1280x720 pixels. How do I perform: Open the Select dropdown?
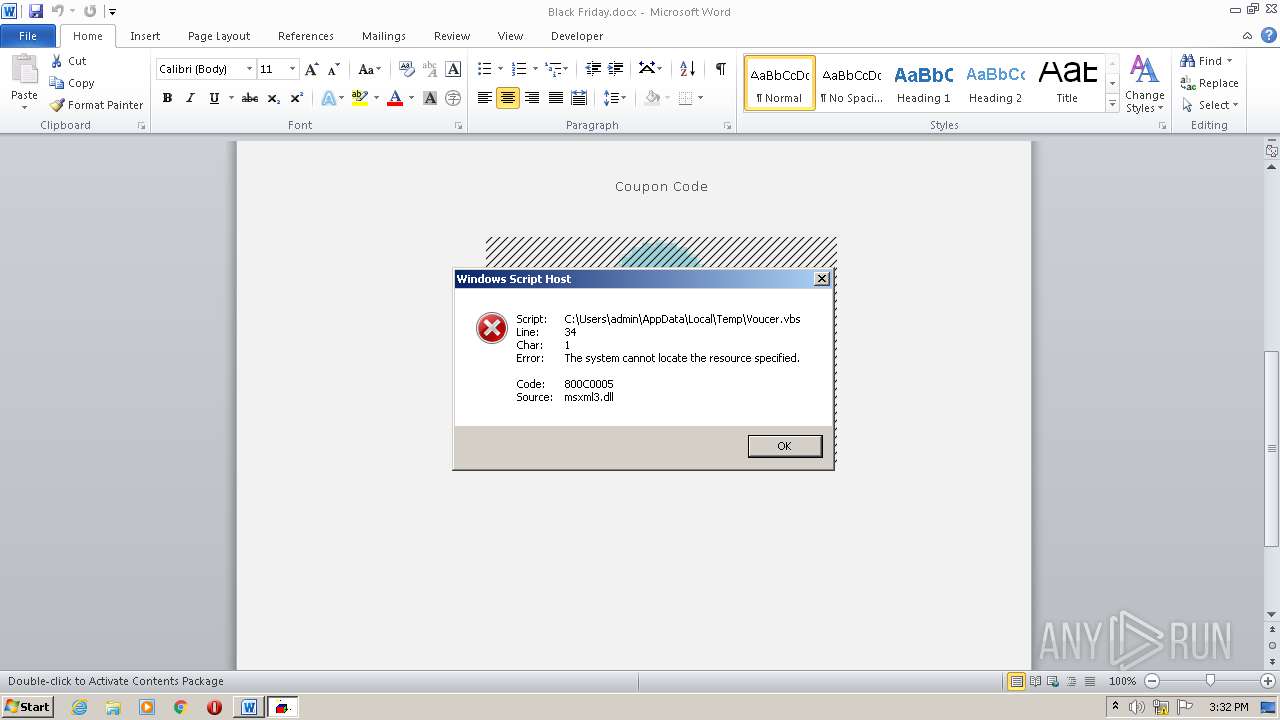coord(1211,105)
